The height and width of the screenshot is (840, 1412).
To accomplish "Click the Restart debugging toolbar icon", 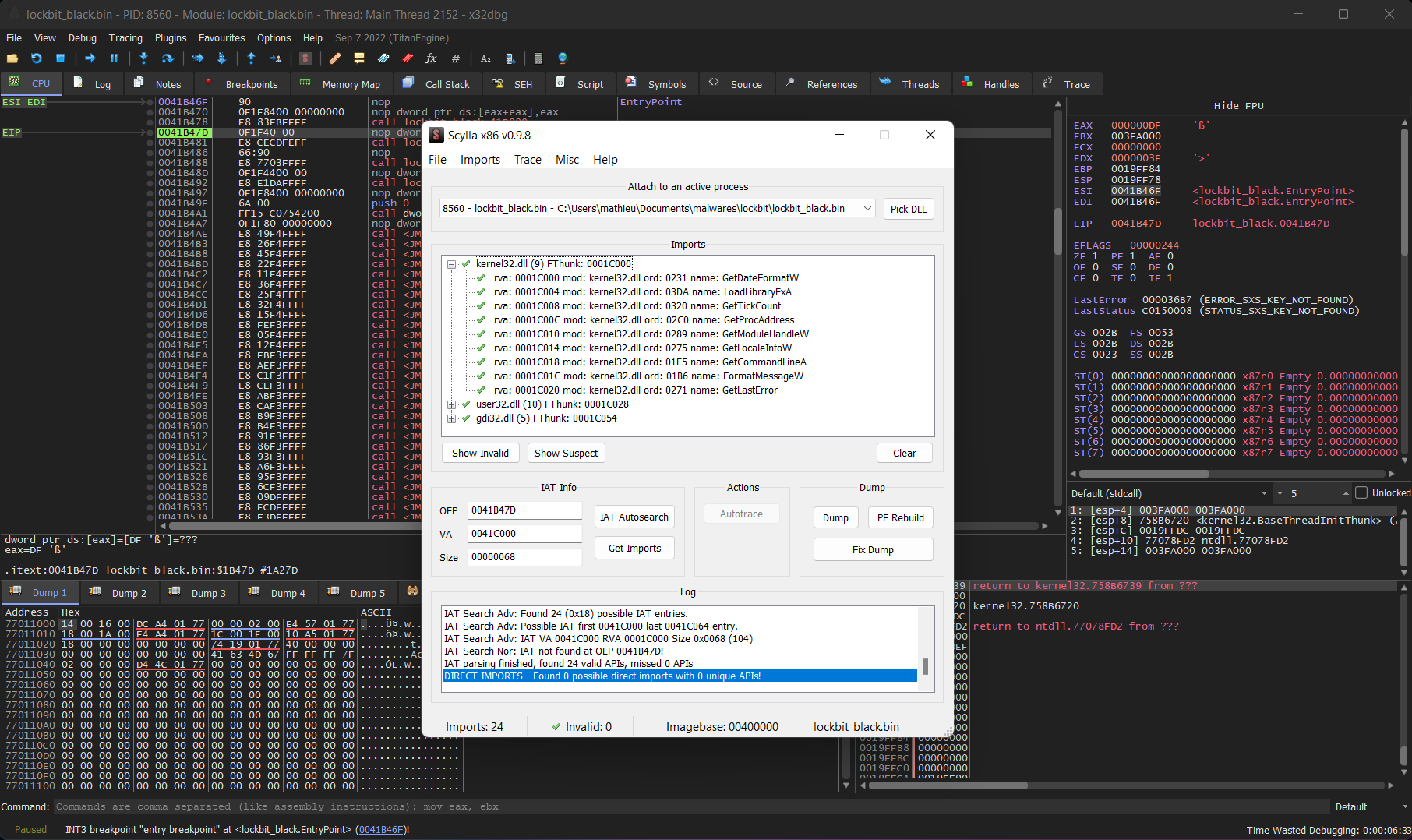I will point(36,58).
